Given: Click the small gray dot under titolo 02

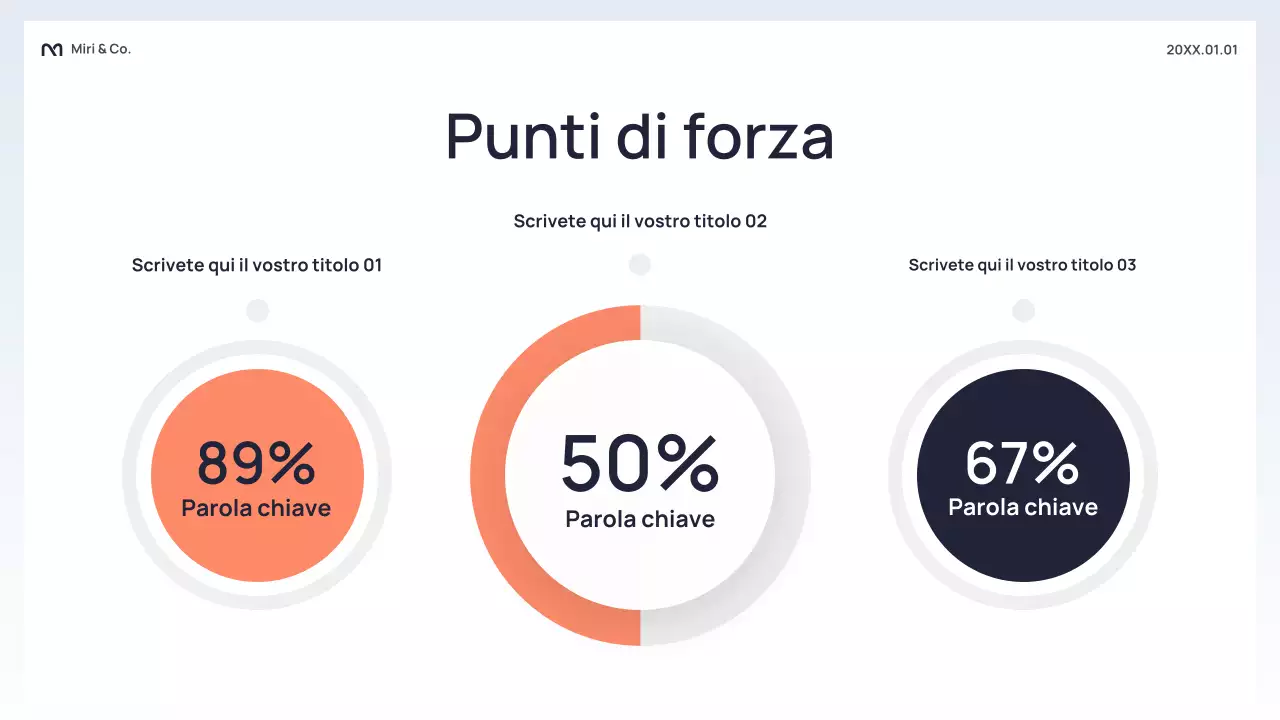Looking at the screenshot, I should pos(640,265).
